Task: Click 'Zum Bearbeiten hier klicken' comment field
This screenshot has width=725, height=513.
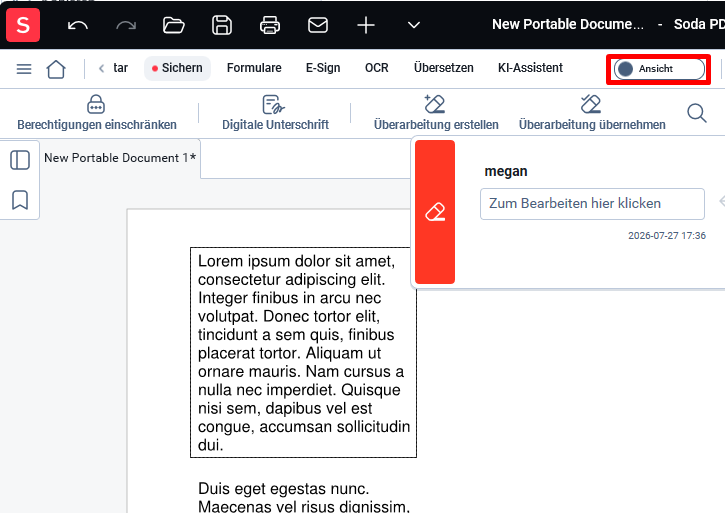Action: 592,204
